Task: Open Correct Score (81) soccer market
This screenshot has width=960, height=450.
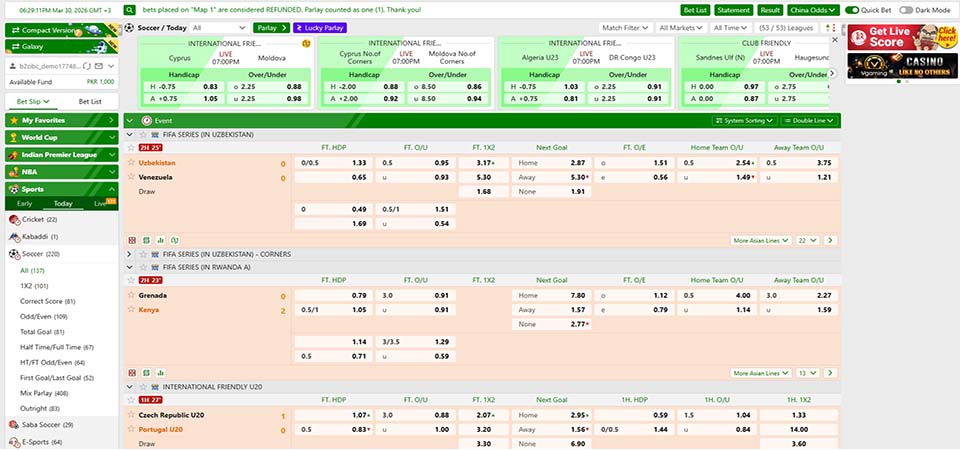Action: click(x=48, y=301)
